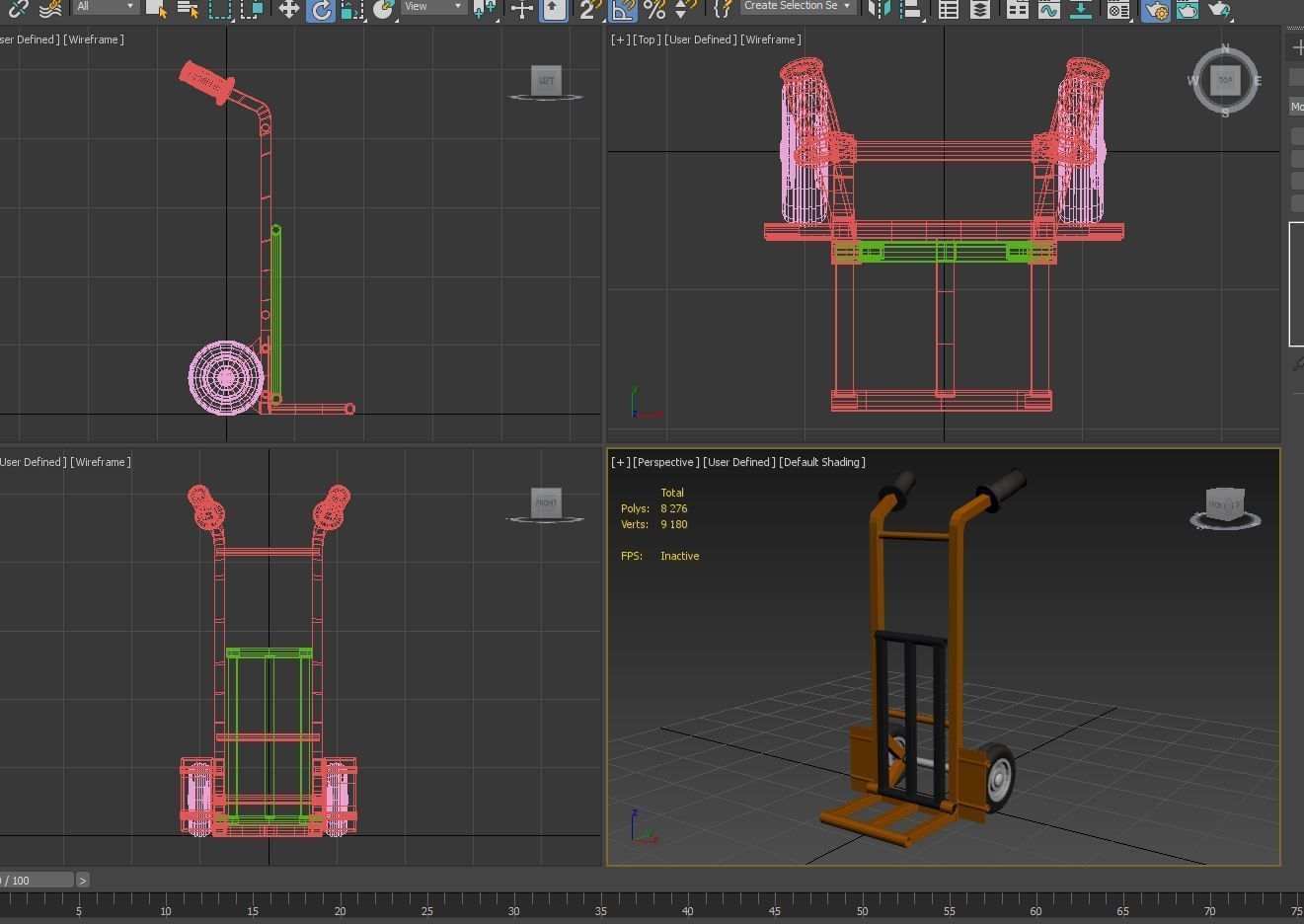Click the S compass direction on the Top ViewCube
Image resolution: width=1304 pixels, height=924 pixels.
coord(1225,114)
